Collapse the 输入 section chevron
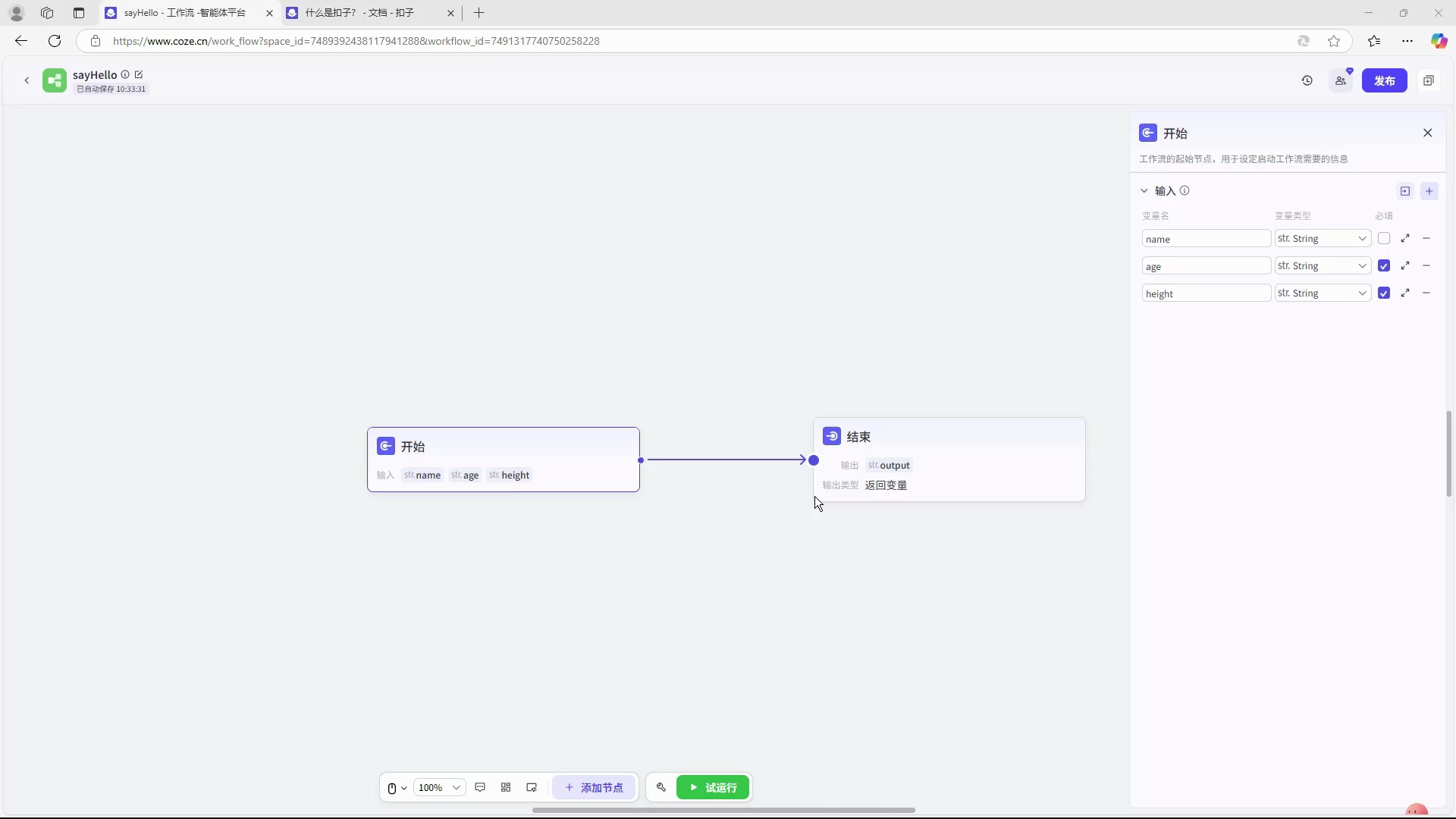This screenshot has height=819, width=1456. pyautogui.click(x=1144, y=191)
